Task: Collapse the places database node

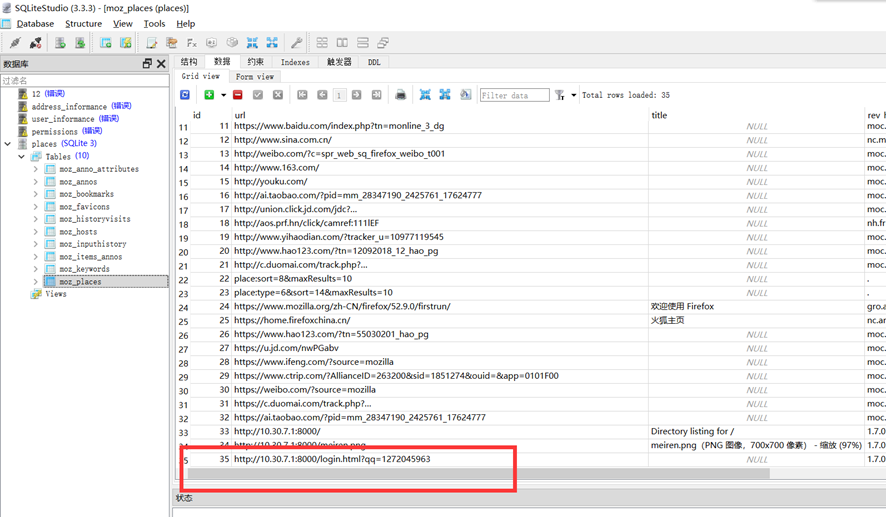Action: click(8, 144)
